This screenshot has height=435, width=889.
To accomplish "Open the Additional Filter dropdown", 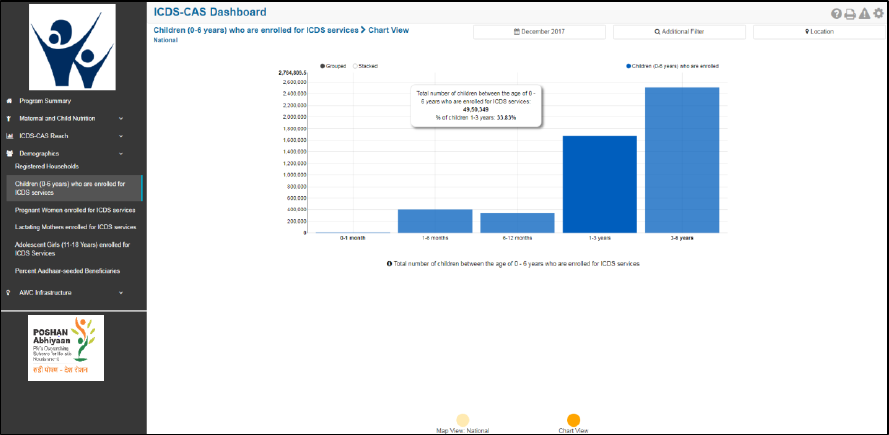I will 679,32.
